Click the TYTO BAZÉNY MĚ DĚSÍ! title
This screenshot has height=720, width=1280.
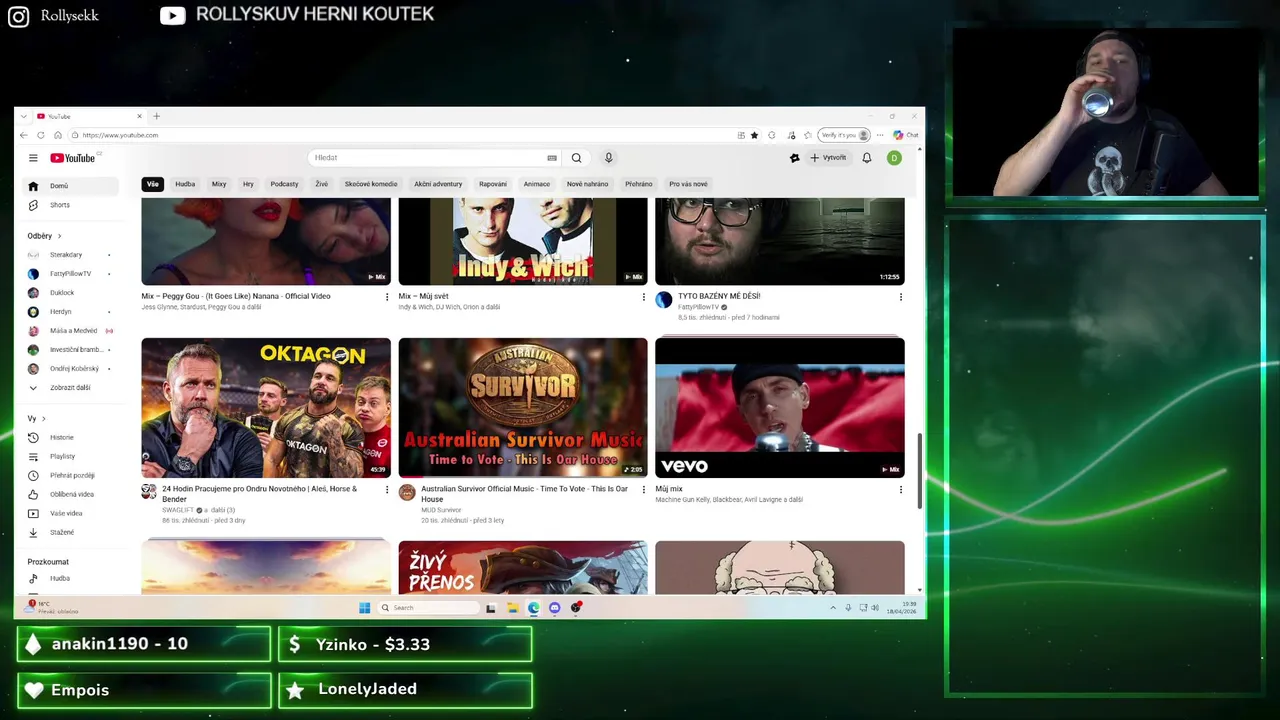coord(719,296)
